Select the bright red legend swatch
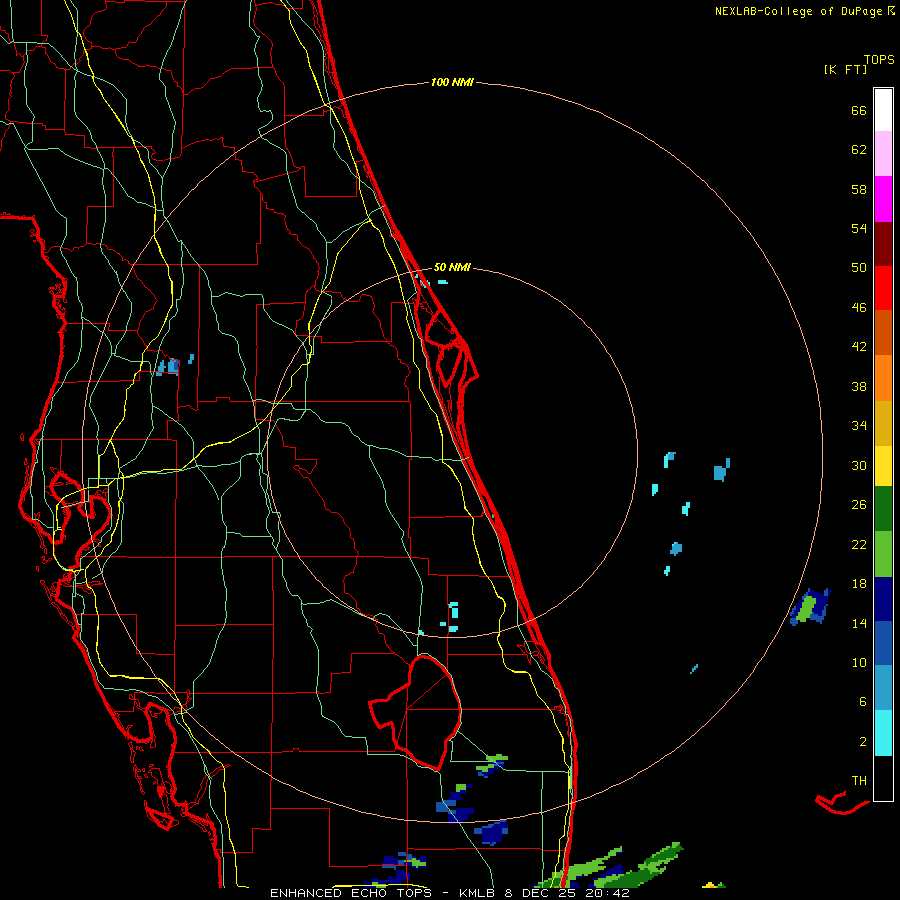 coord(883,288)
